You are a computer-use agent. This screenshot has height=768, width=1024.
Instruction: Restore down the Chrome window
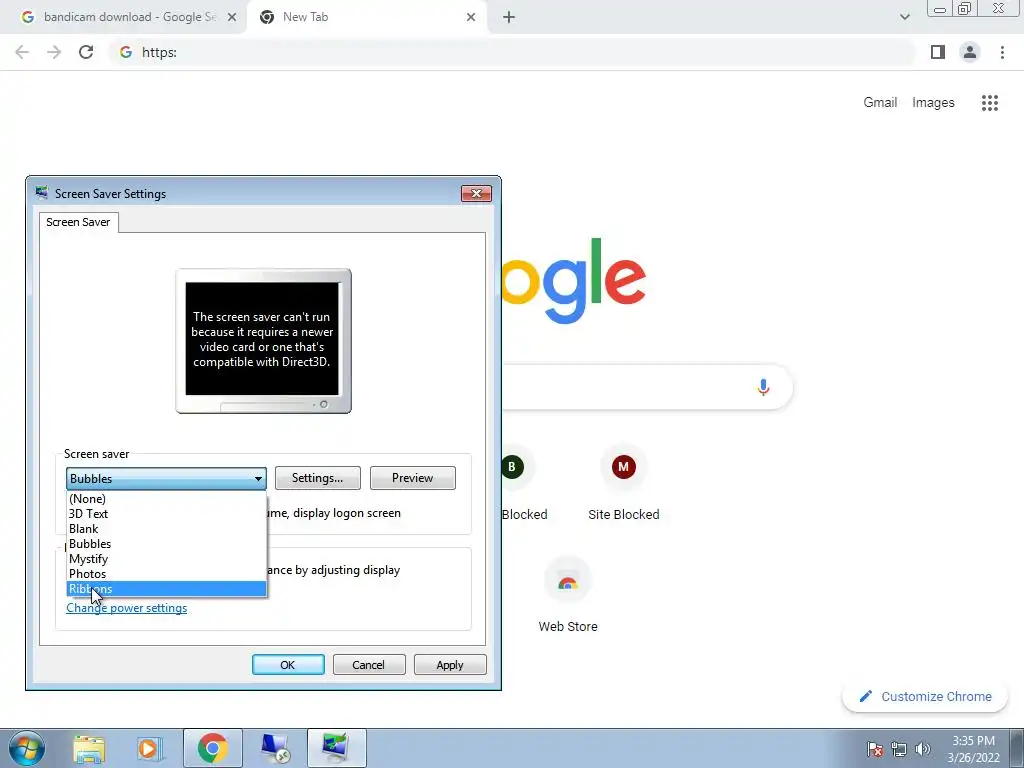point(965,8)
